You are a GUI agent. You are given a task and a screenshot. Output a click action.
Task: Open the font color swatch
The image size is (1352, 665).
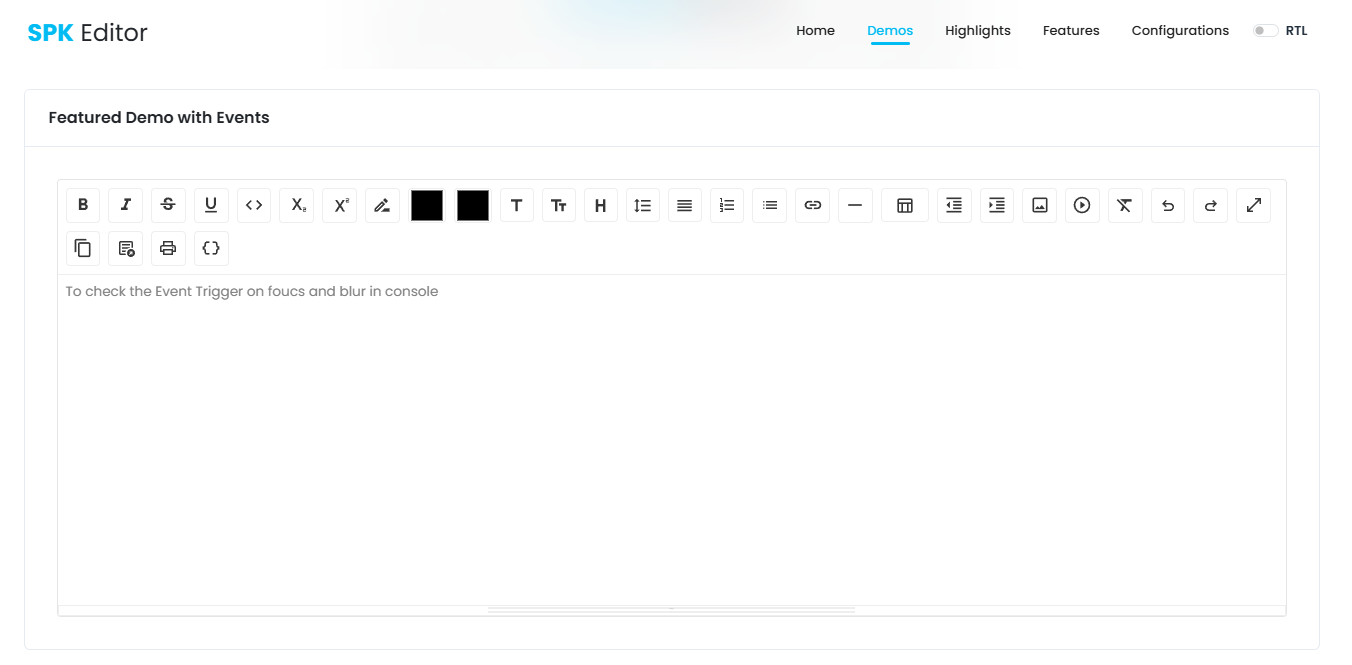pos(426,205)
